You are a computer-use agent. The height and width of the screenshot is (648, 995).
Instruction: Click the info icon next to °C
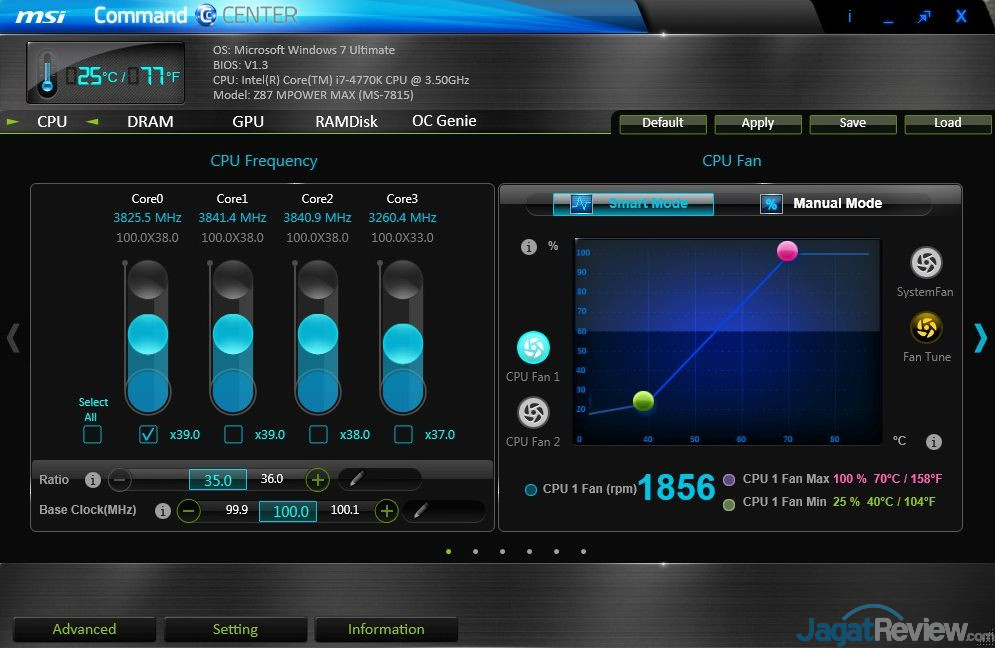[933, 441]
